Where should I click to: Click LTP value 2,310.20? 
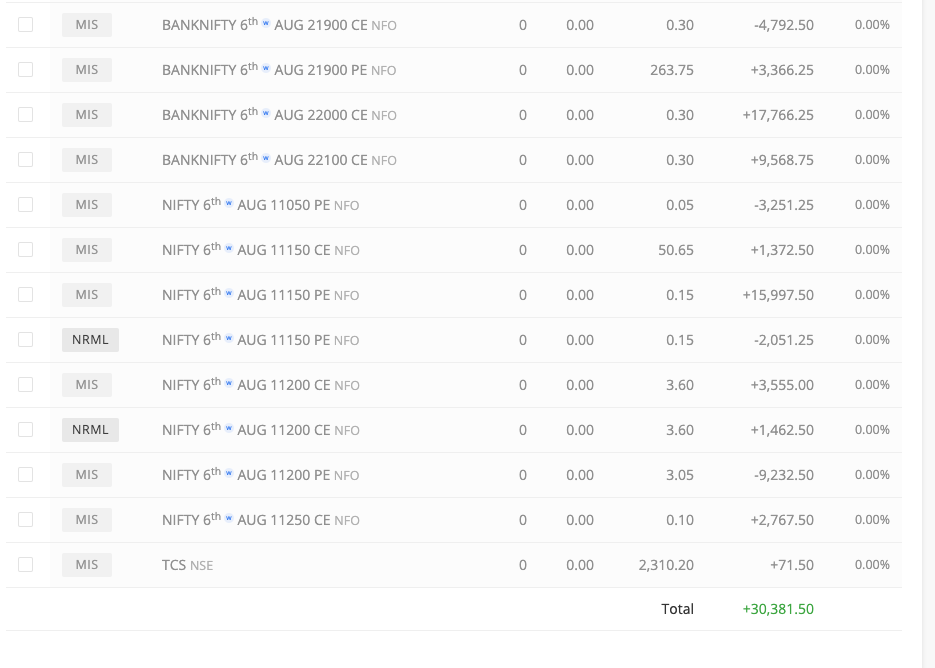666,565
